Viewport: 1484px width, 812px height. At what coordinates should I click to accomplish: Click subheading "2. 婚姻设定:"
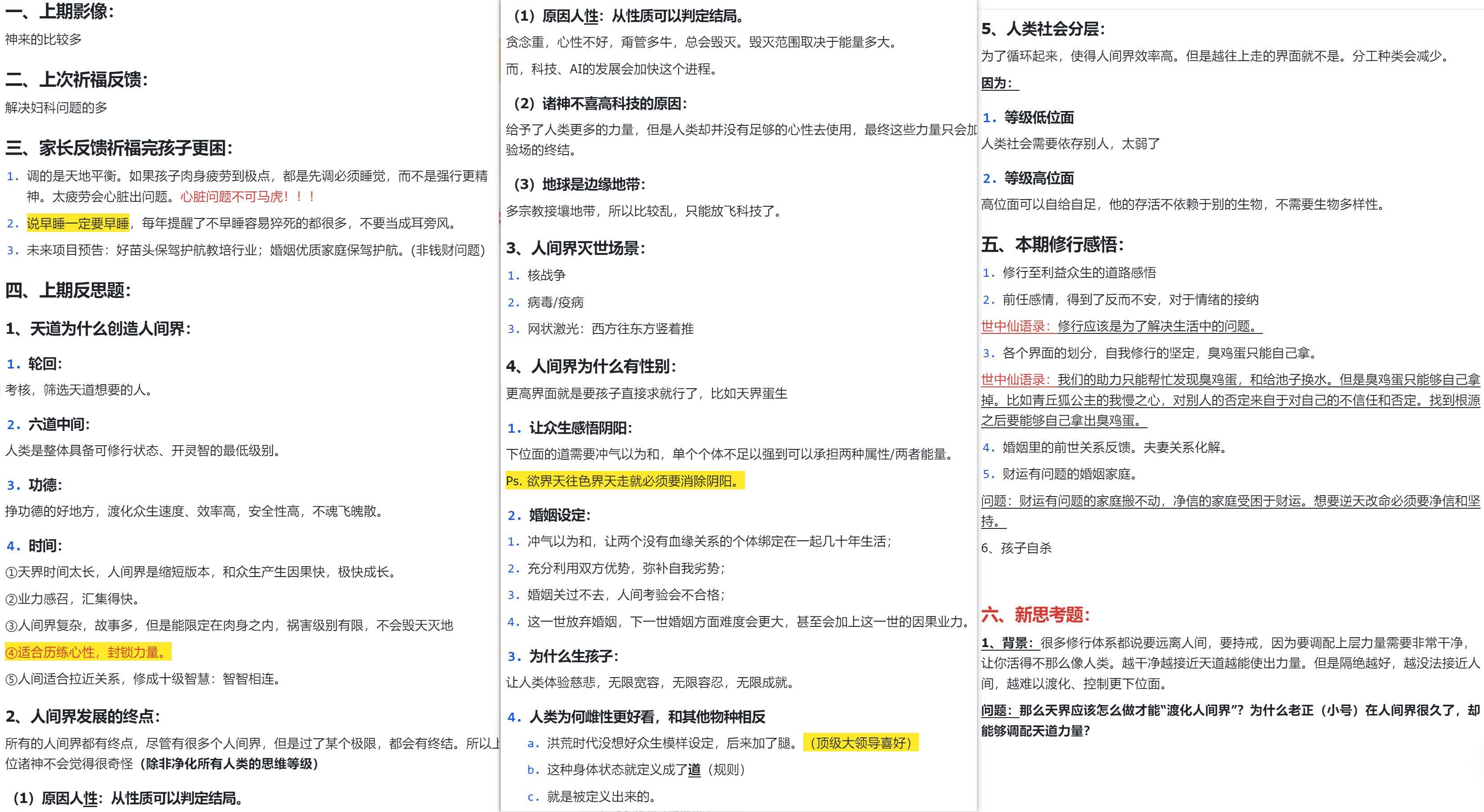point(549,515)
